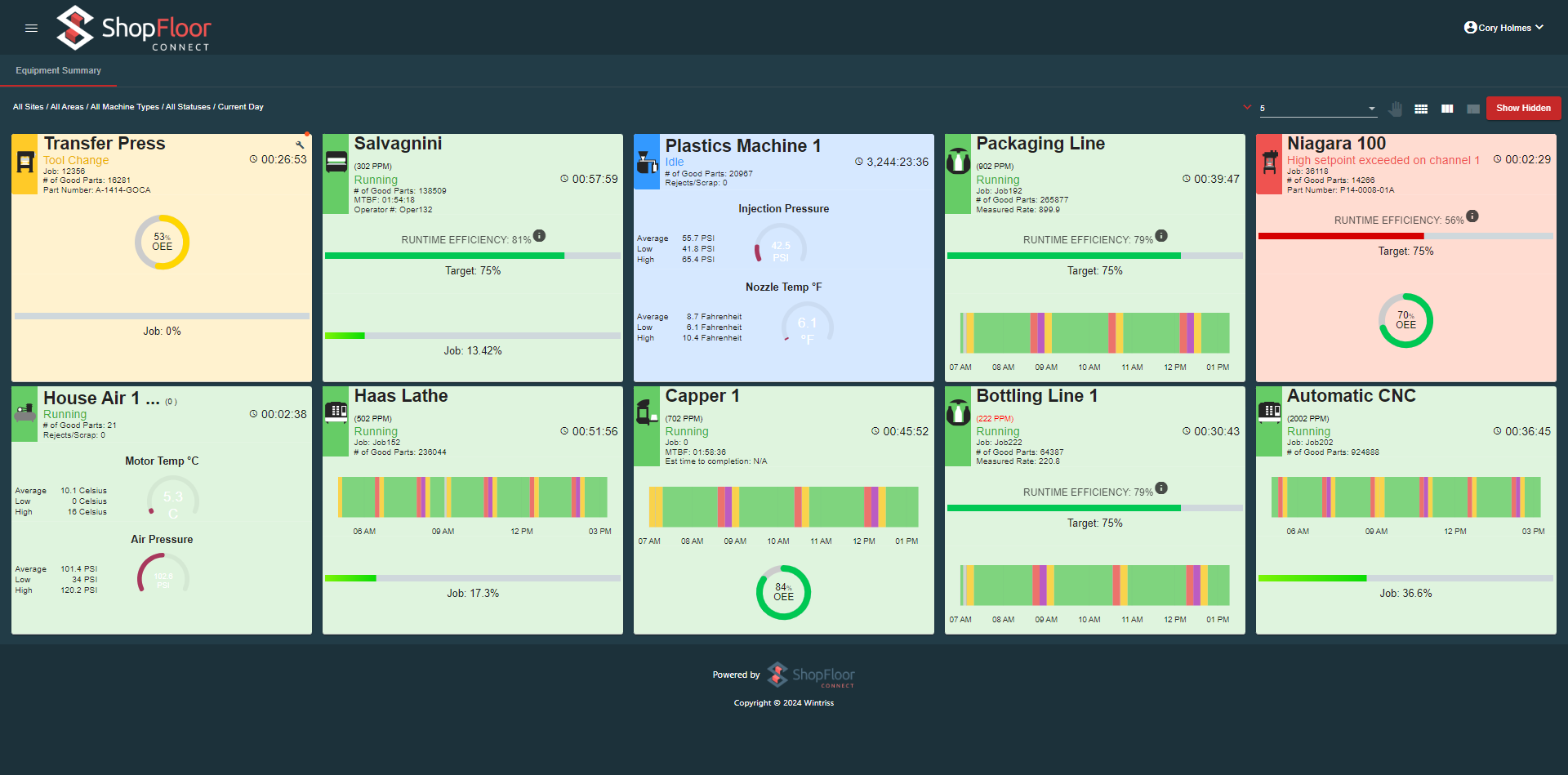Click the Transfer Press machine icon

tap(25, 162)
